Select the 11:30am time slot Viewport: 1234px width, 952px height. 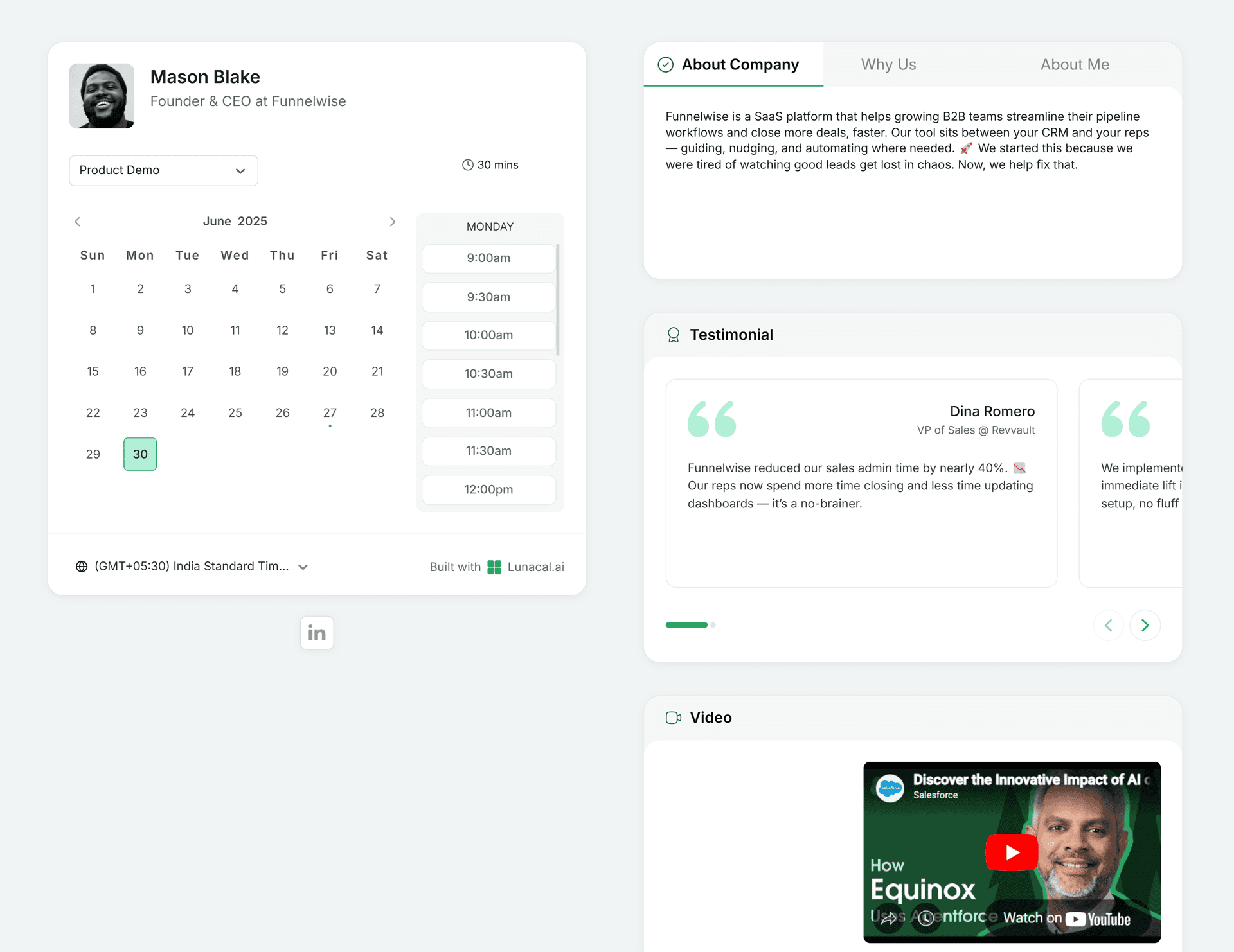point(489,451)
